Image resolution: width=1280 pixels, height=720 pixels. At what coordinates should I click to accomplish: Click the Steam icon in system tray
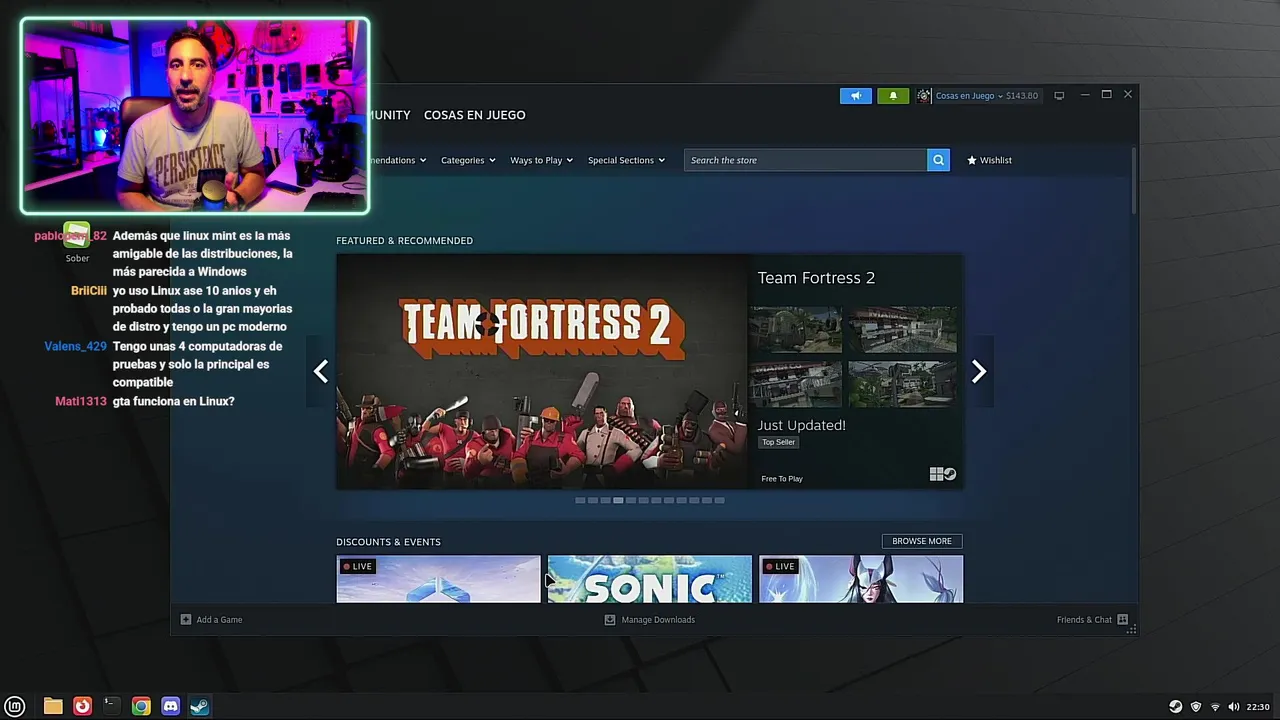point(1176,707)
